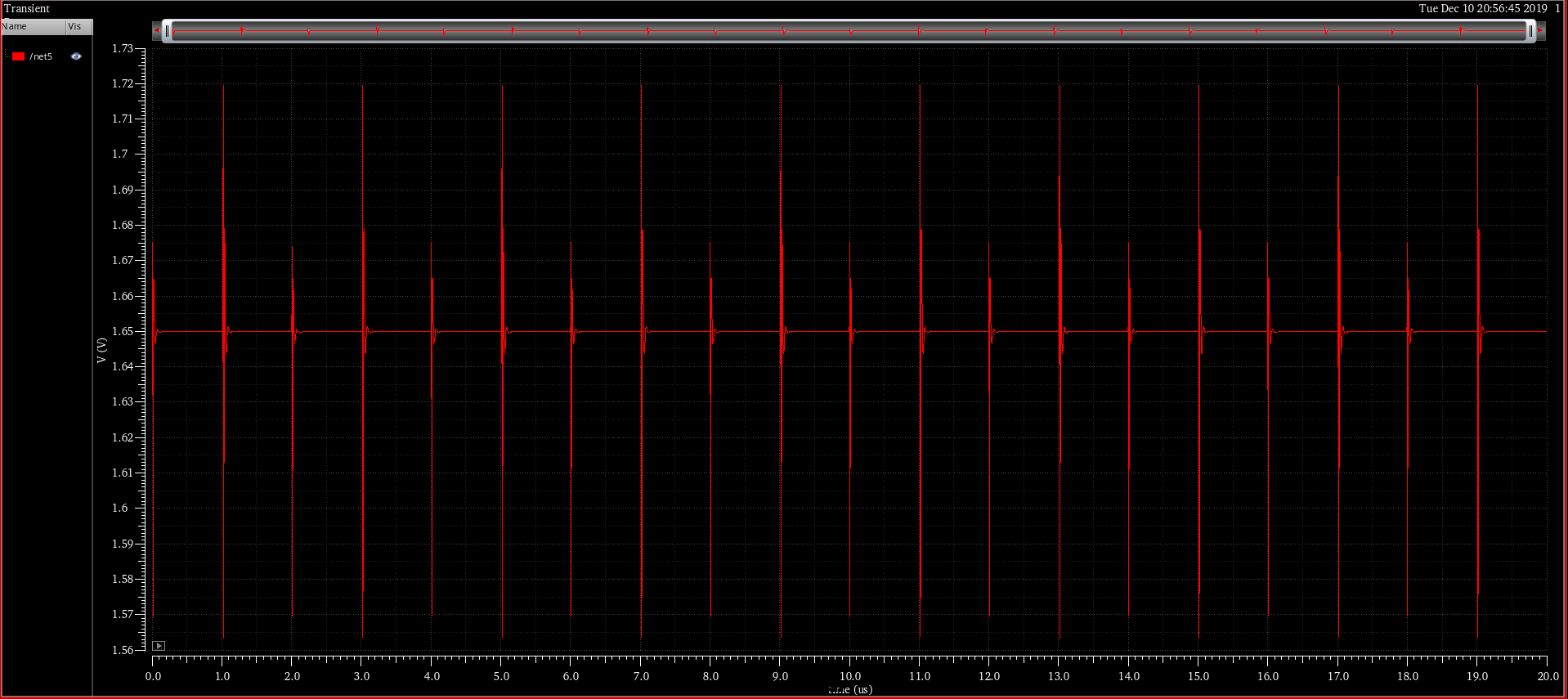This screenshot has width=1568, height=699.
Task: Click the middle of the waveform overview strip
Action: (x=849, y=31)
